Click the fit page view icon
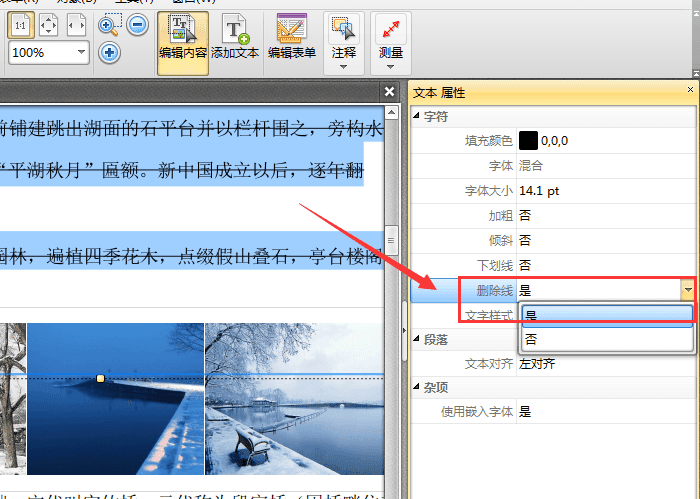The height and width of the screenshot is (499, 700). (48, 25)
